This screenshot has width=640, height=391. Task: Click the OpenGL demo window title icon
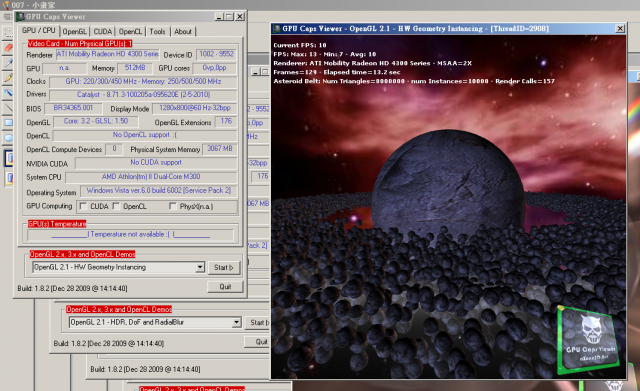pos(276,29)
